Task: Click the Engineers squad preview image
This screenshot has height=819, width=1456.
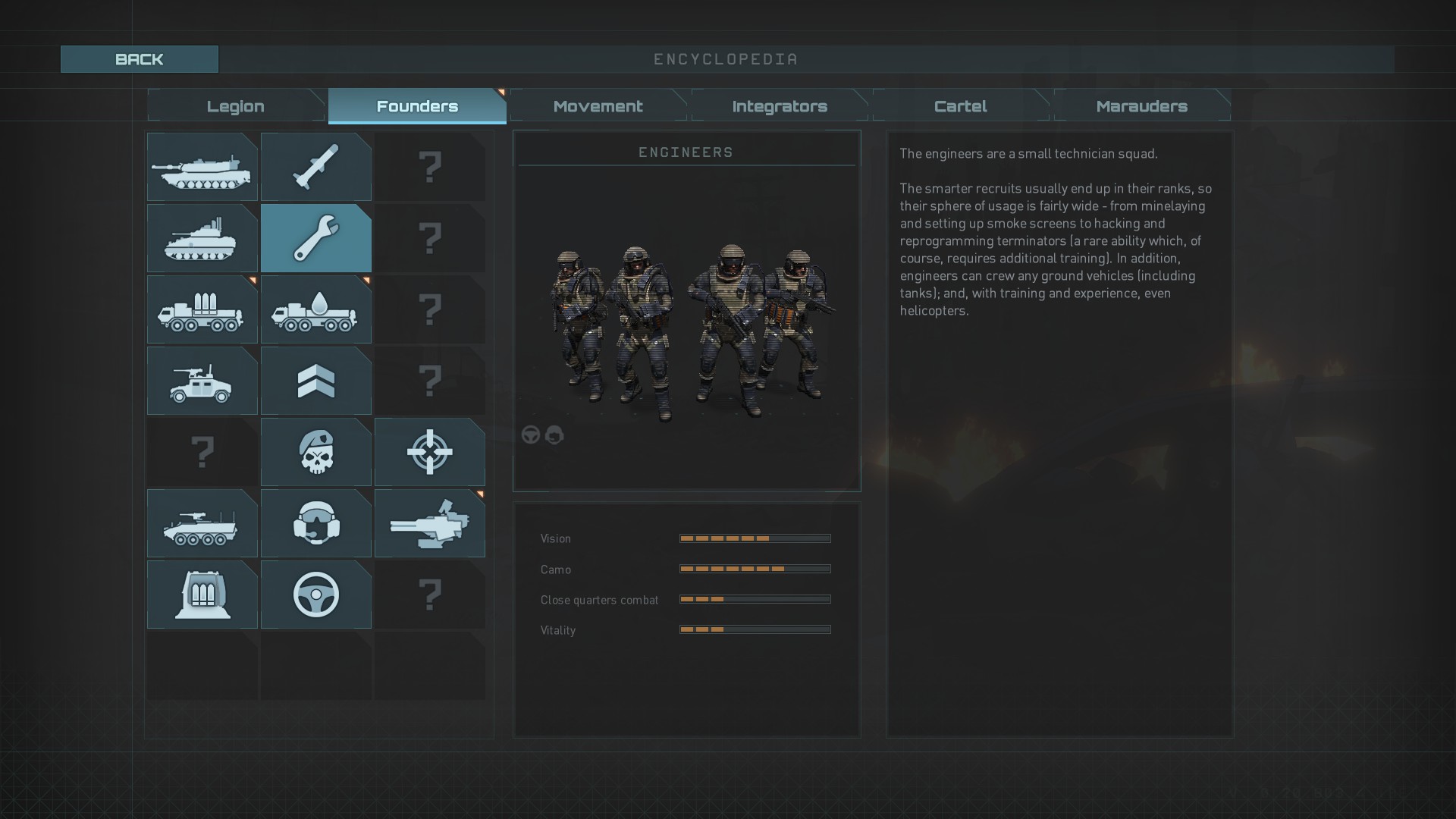Action: tap(686, 330)
